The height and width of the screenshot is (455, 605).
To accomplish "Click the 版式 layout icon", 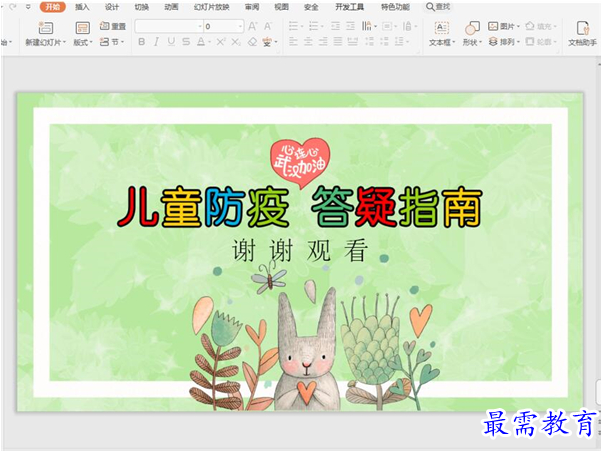I will tap(82, 28).
